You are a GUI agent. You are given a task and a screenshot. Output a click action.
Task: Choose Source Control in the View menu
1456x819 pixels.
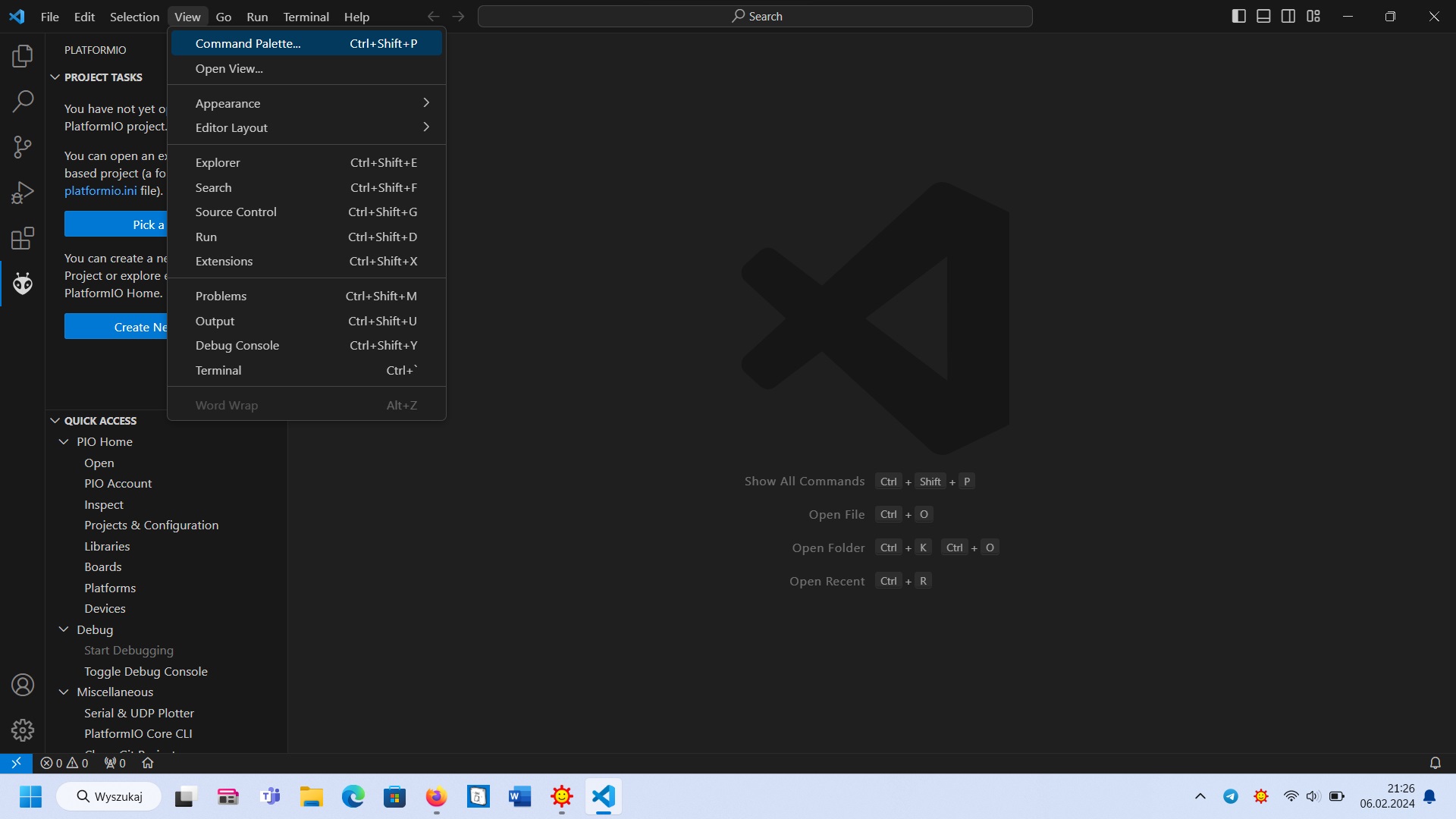point(306,212)
